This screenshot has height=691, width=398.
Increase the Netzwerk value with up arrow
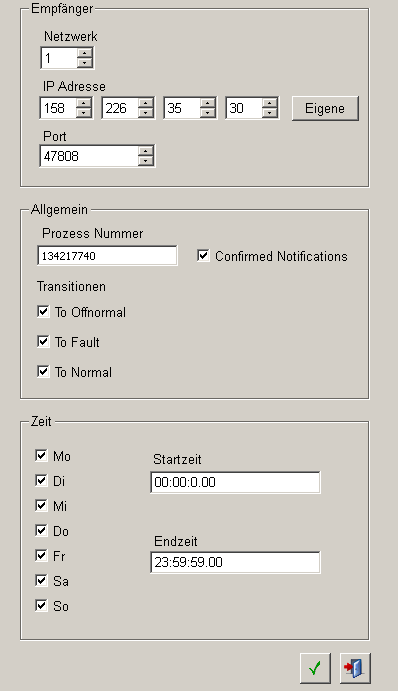[x=85, y=53]
